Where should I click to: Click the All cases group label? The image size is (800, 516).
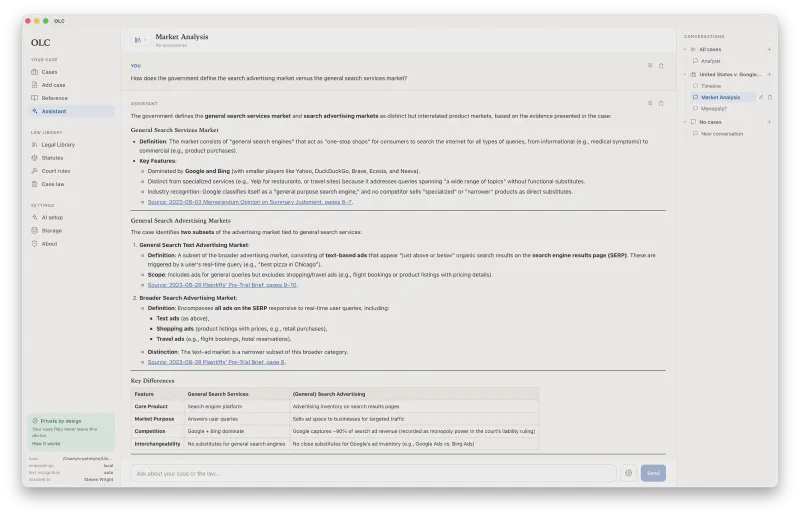710,50
